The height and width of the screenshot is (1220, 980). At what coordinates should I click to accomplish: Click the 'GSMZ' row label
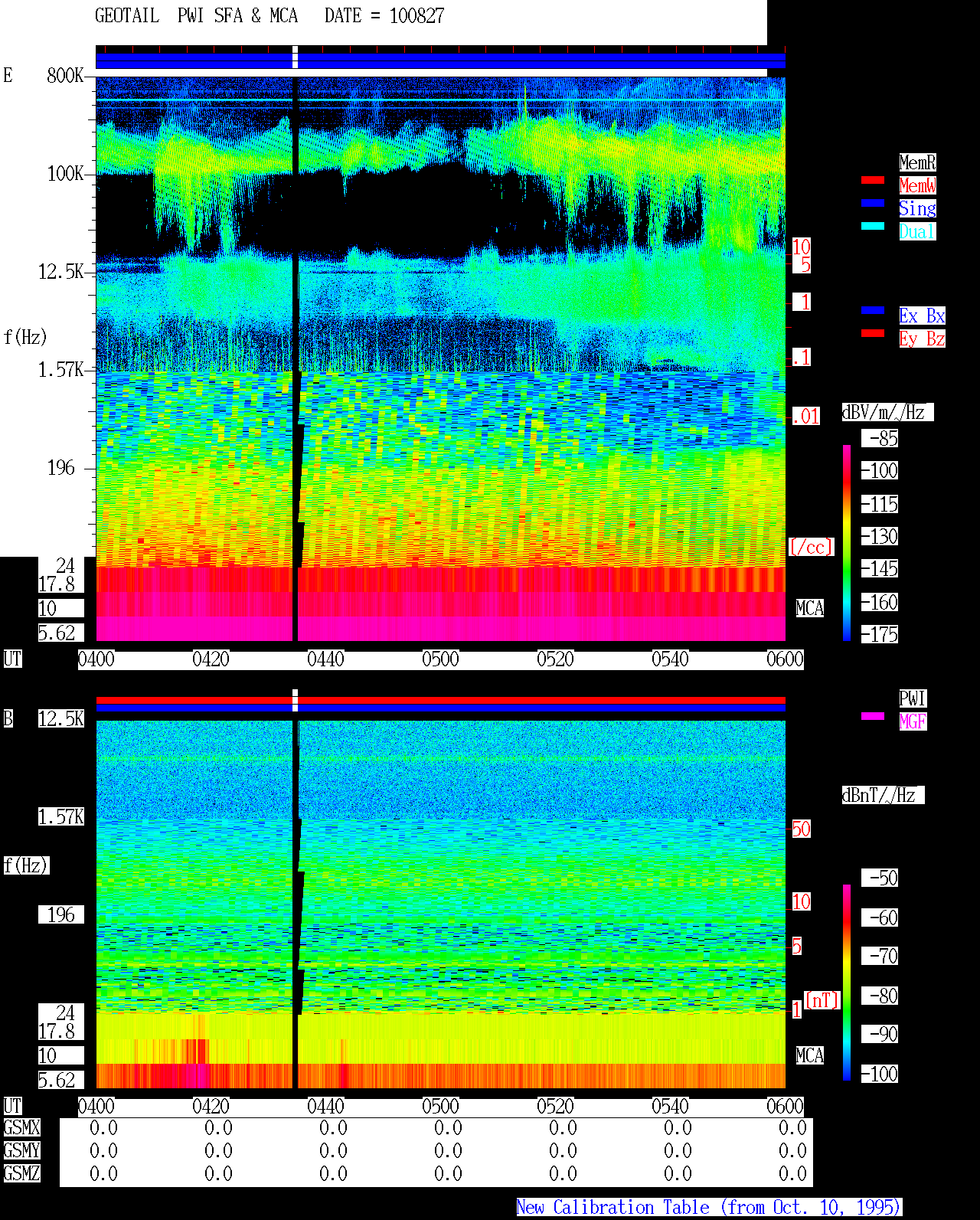pyautogui.click(x=21, y=1173)
